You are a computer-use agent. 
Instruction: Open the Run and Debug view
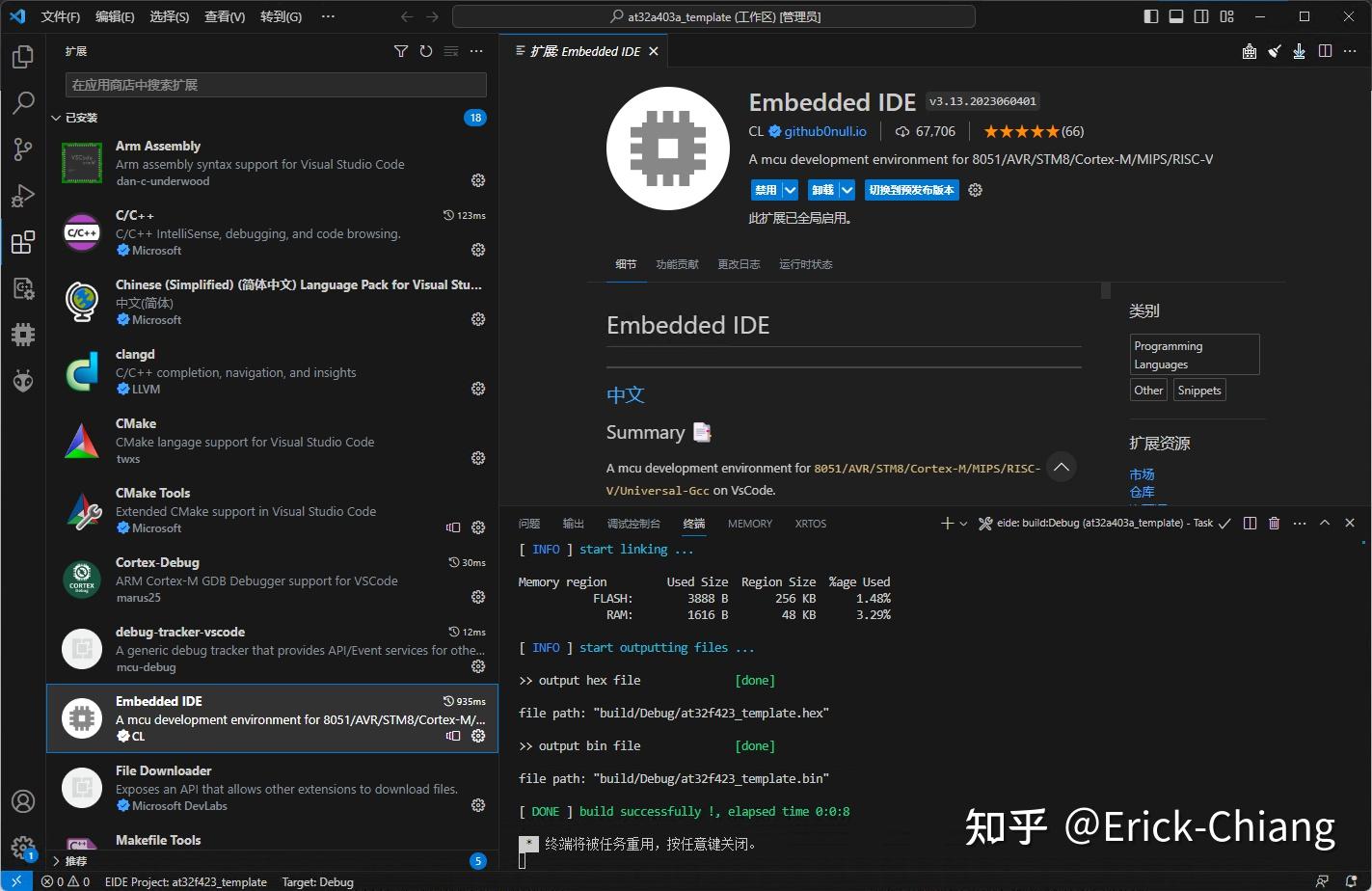[x=23, y=196]
